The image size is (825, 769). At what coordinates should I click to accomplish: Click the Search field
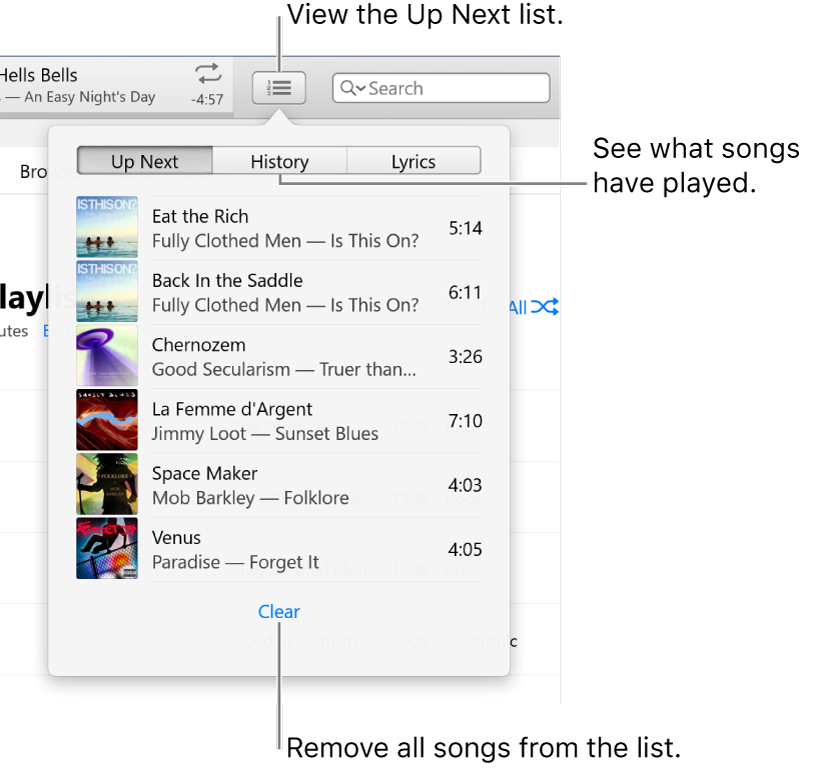pyautogui.click(x=441, y=88)
